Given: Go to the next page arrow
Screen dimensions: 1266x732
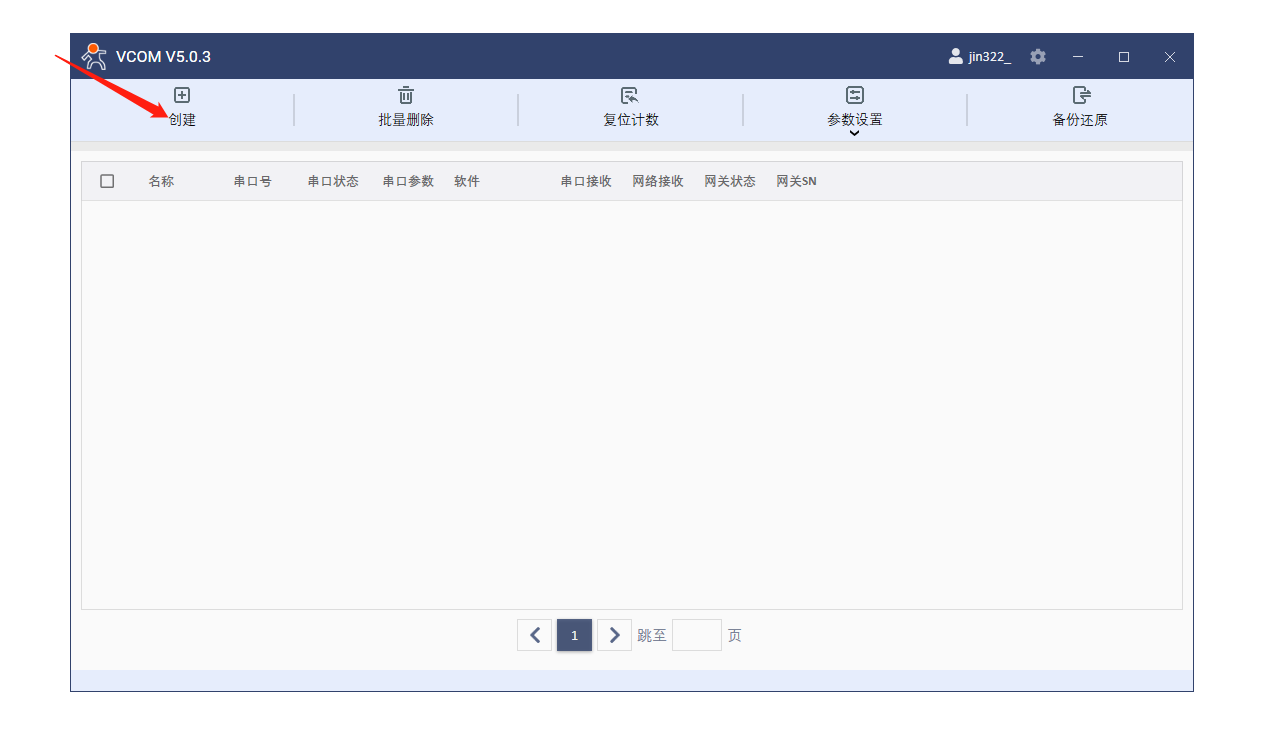Looking at the screenshot, I should pyautogui.click(x=614, y=635).
